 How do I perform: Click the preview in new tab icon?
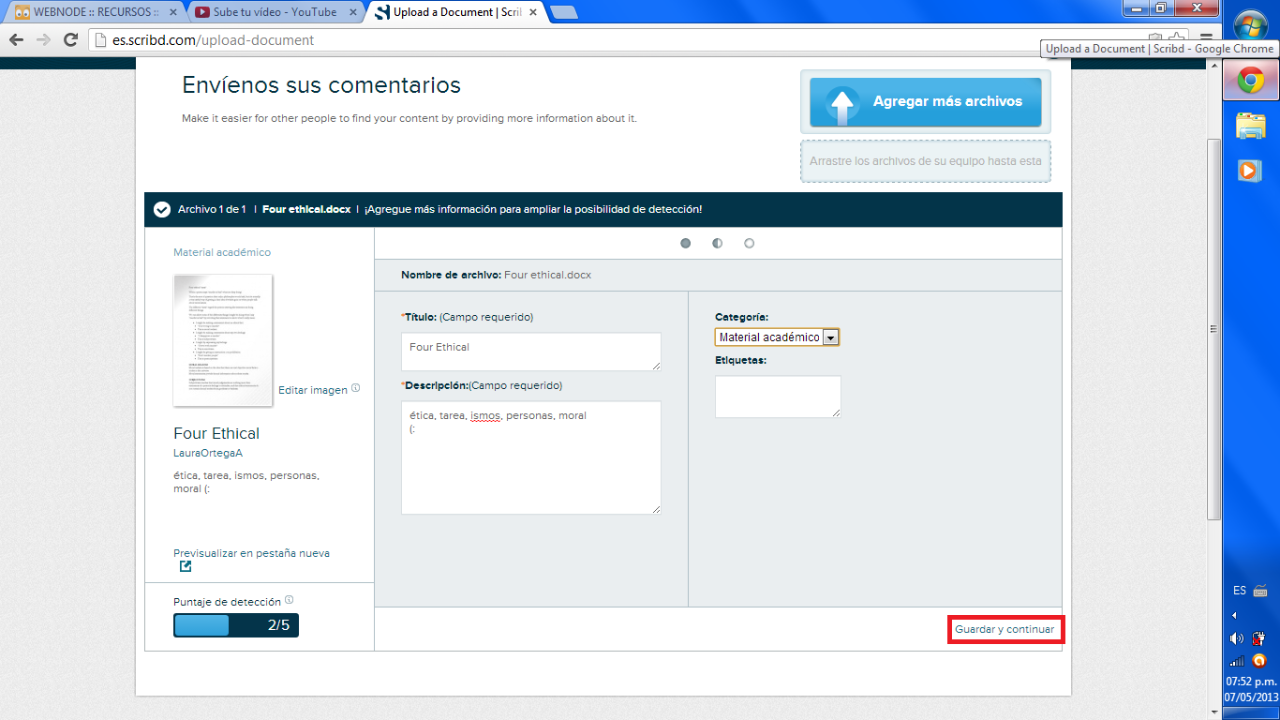click(185, 567)
